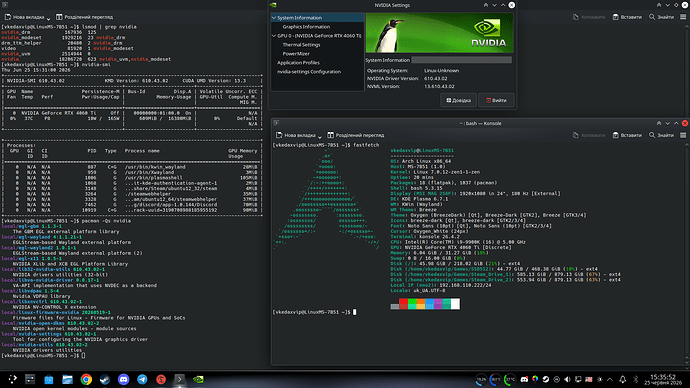Click the Discord system tray icon

pos(524,379)
